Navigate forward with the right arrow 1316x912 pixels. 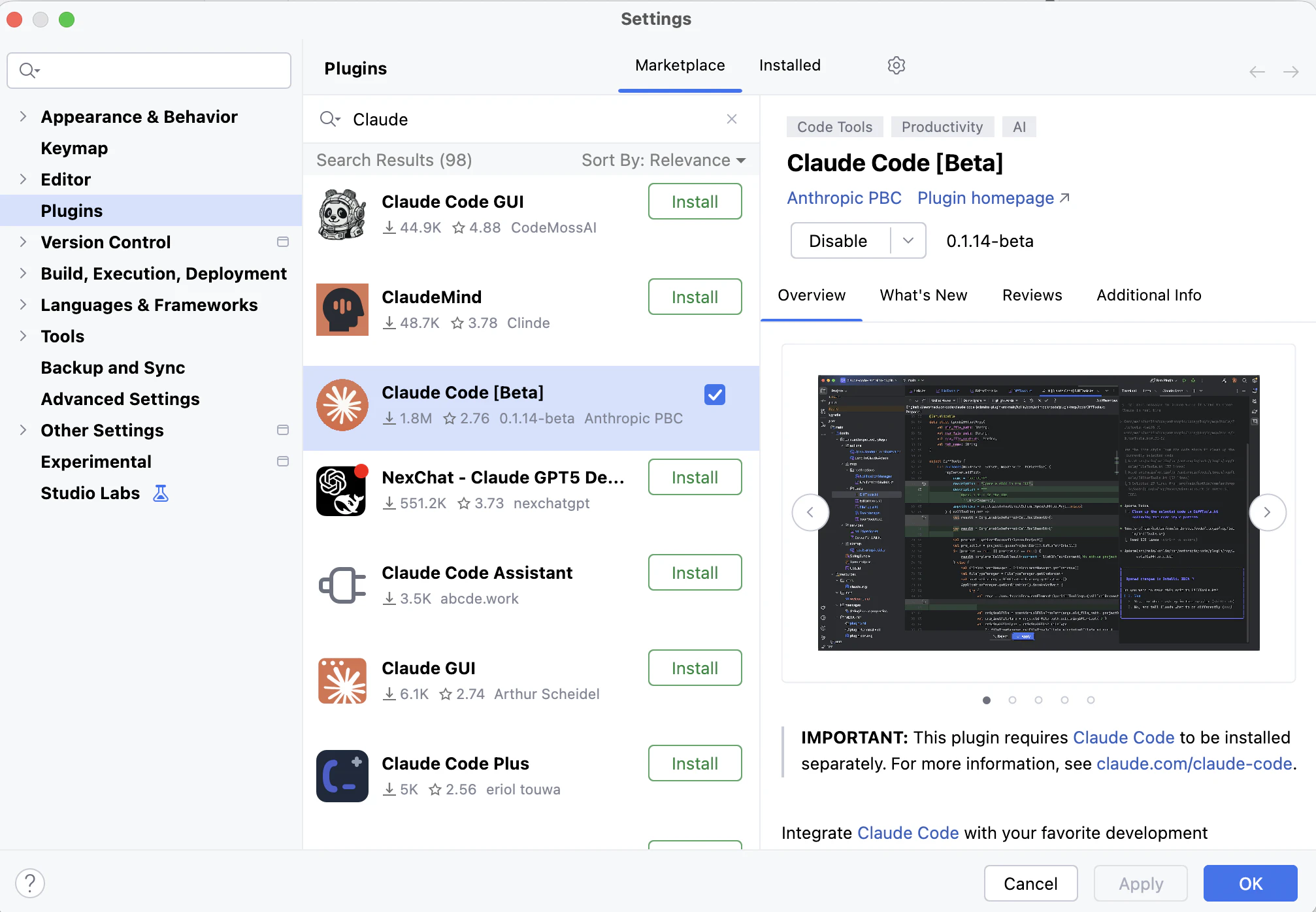pyautogui.click(x=1291, y=71)
